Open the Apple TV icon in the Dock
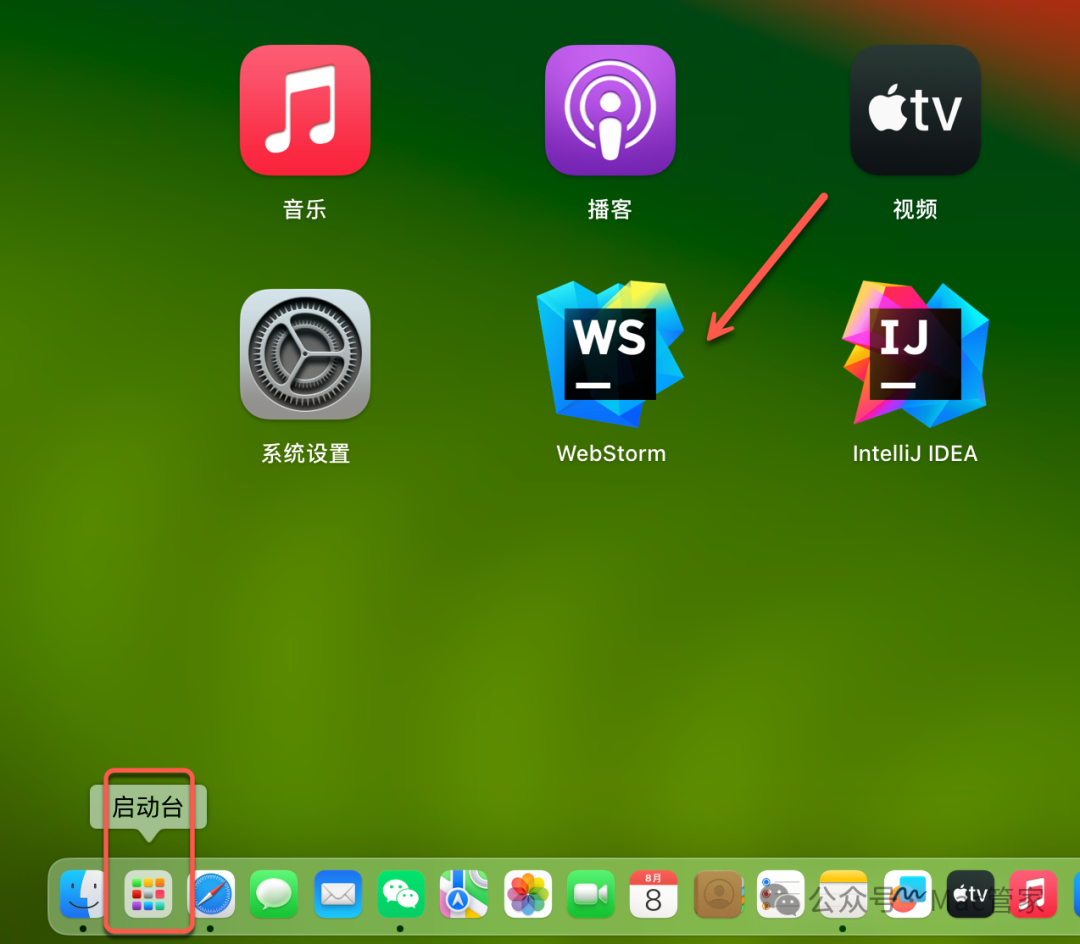Screen dimensions: 1080x944 pos(970,894)
